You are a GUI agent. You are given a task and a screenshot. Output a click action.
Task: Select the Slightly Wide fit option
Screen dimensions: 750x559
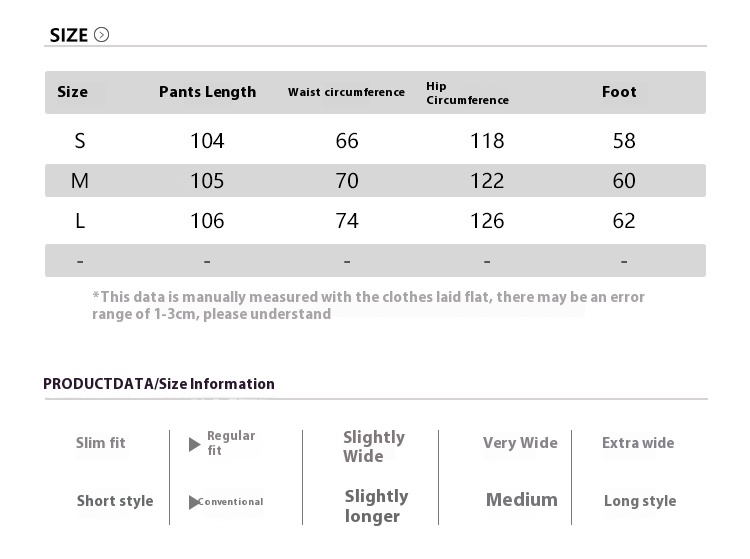coord(373,446)
